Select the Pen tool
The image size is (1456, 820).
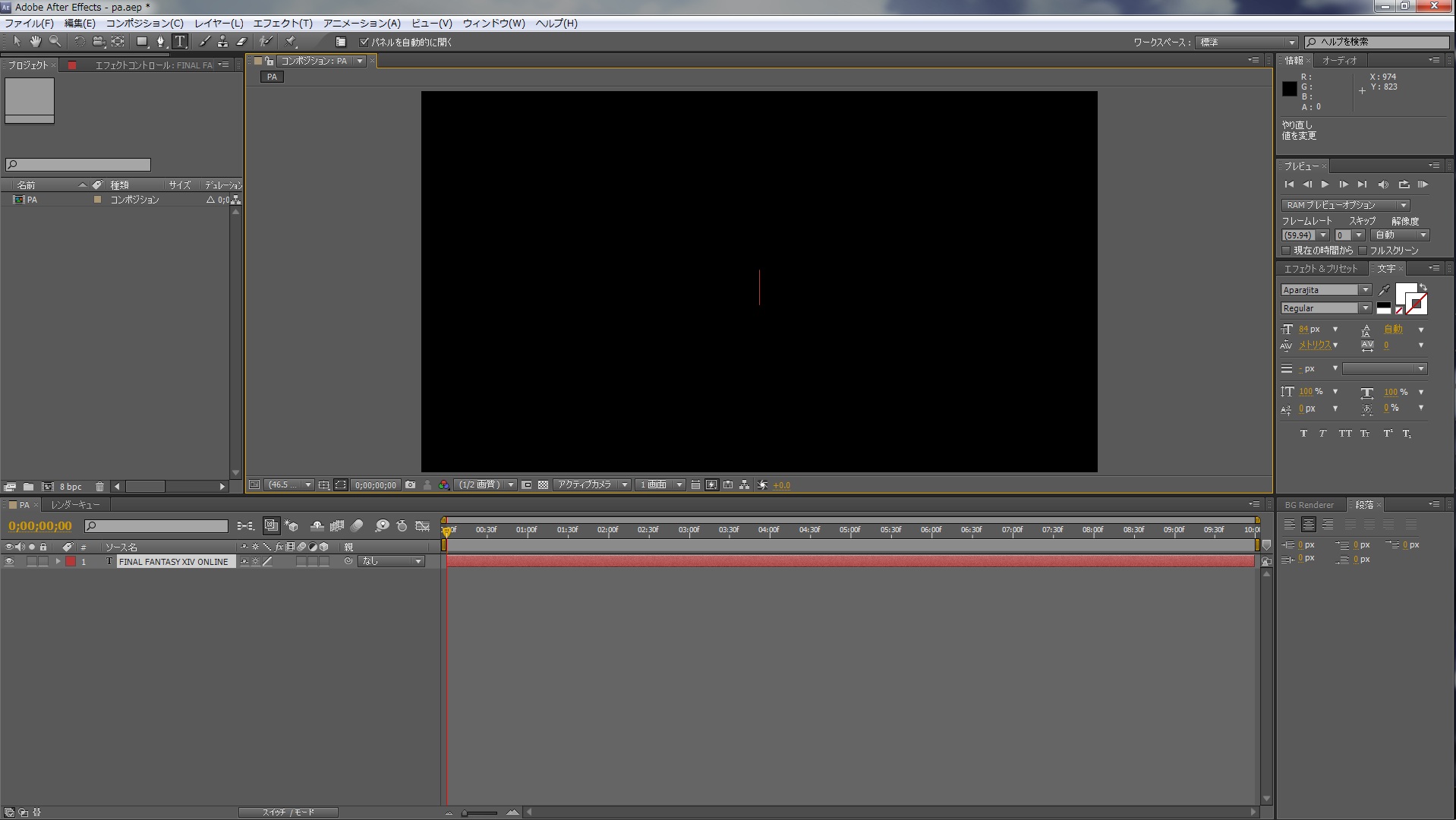pyautogui.click(x=160, y=42)
